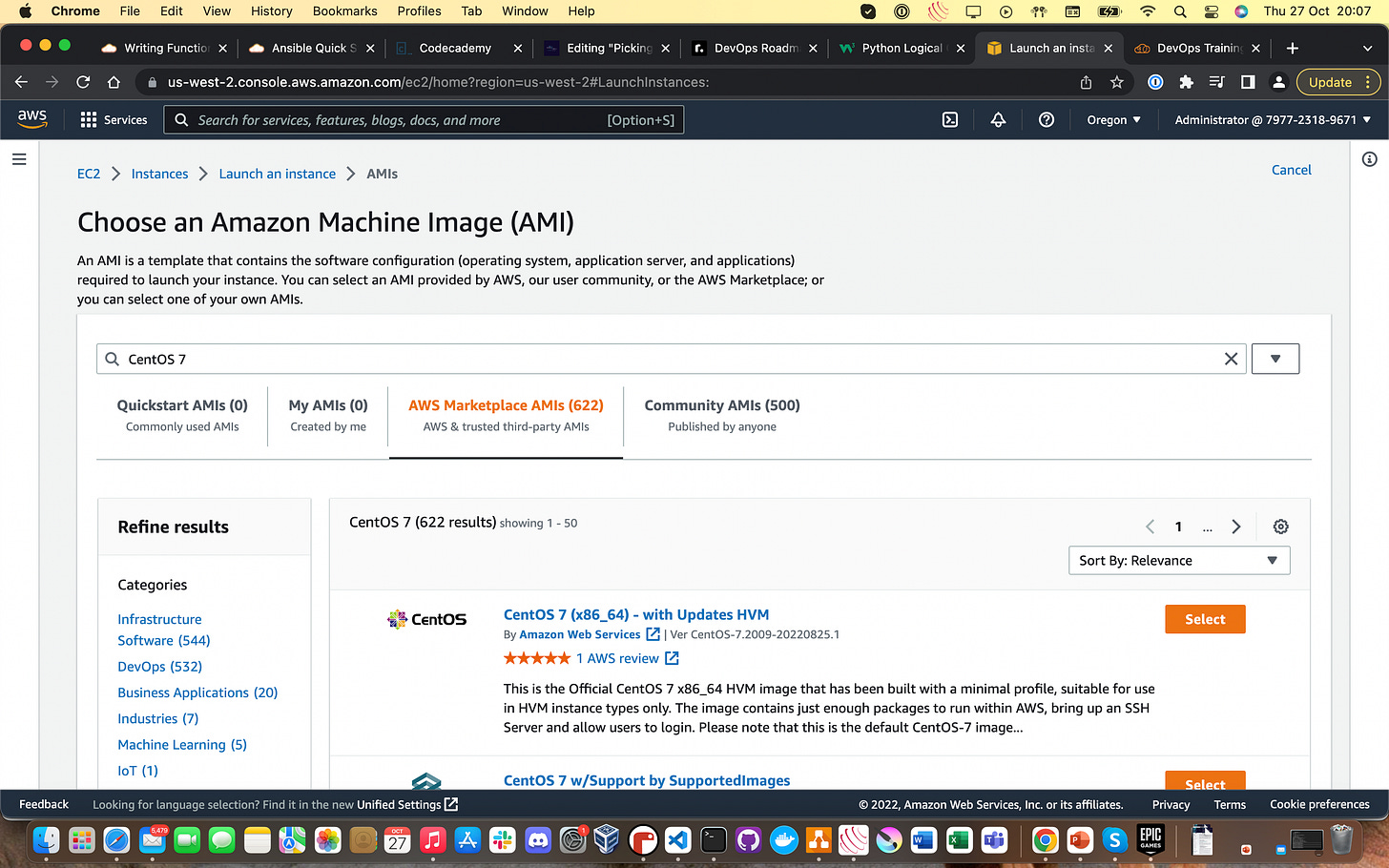Switch to the My AMIs tab
The image size is (1389, 868).
tap(328, 415)
